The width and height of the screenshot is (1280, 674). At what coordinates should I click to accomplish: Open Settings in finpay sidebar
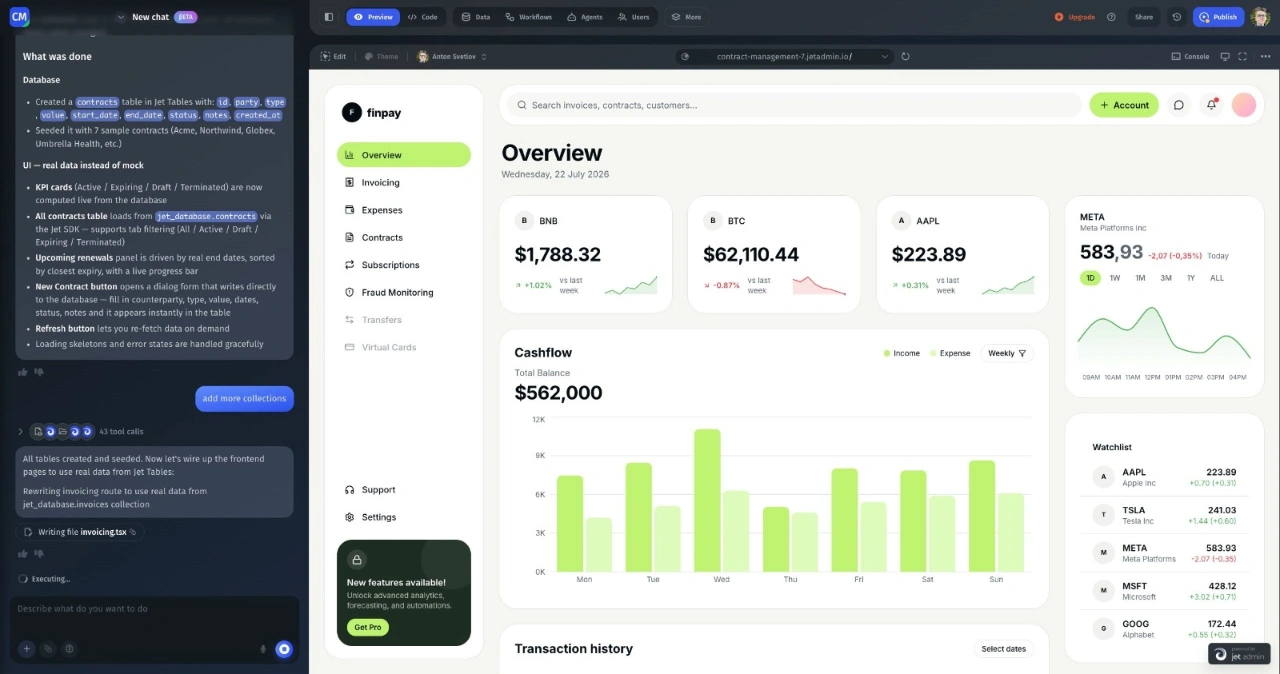[x=403, y=517]
